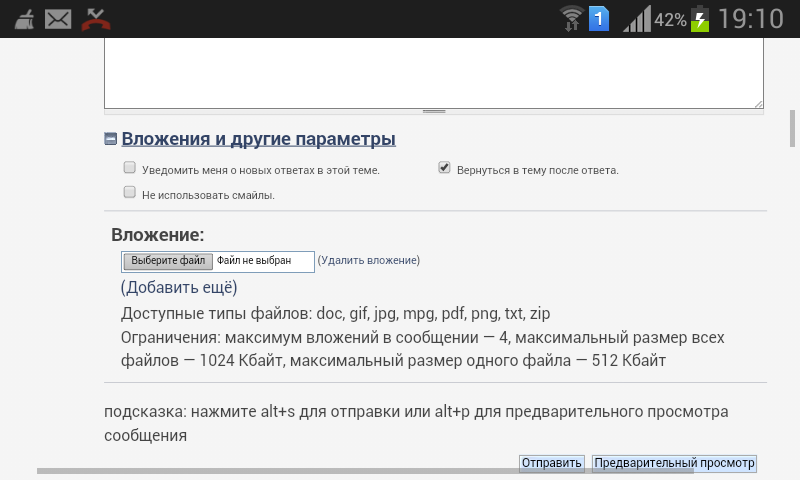
Task: Focus the message text area
Action: tap(434, 73)
